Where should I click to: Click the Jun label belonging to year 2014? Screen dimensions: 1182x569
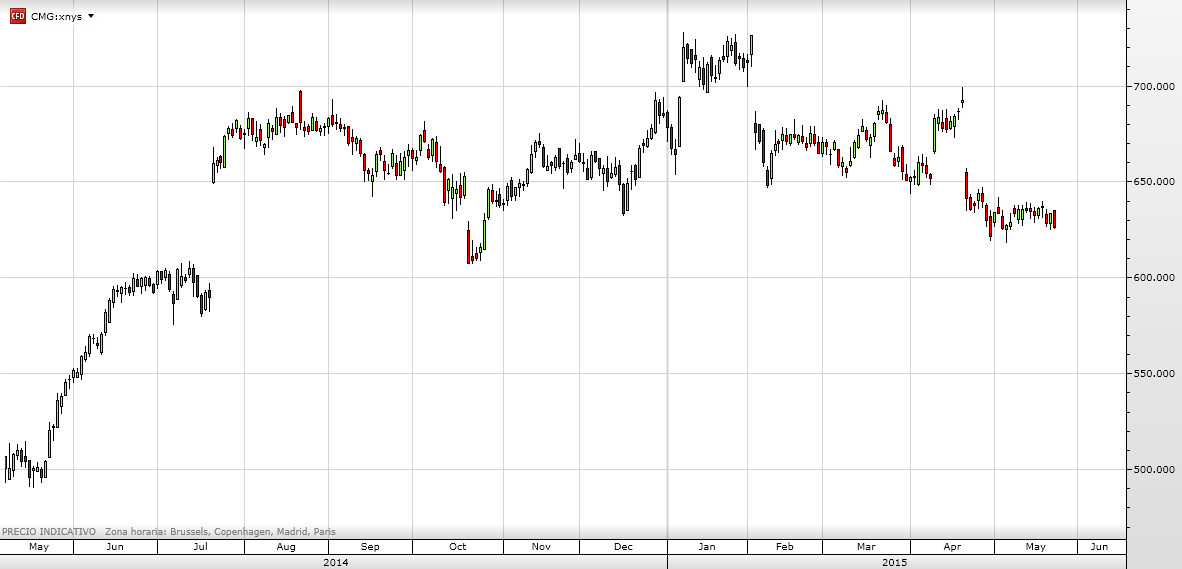[115, 546]
